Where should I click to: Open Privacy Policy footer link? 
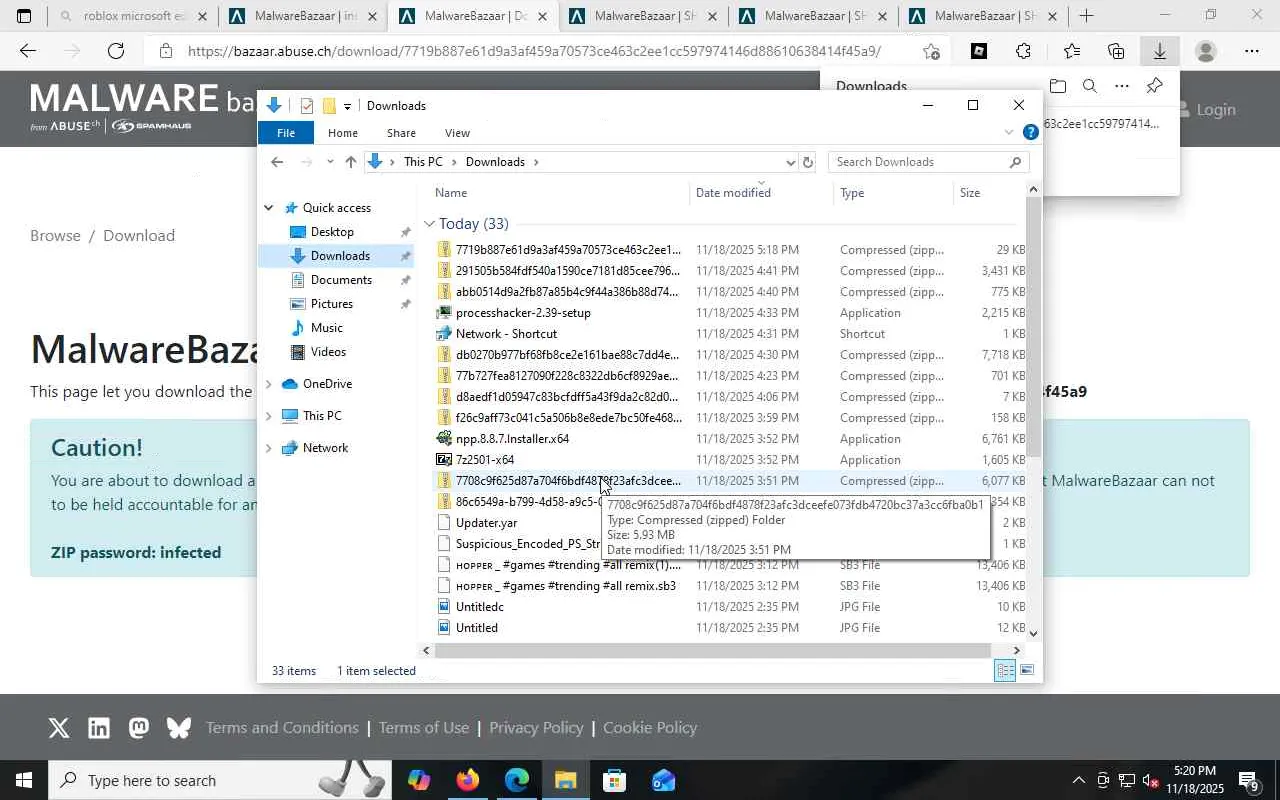coord(536,728)
